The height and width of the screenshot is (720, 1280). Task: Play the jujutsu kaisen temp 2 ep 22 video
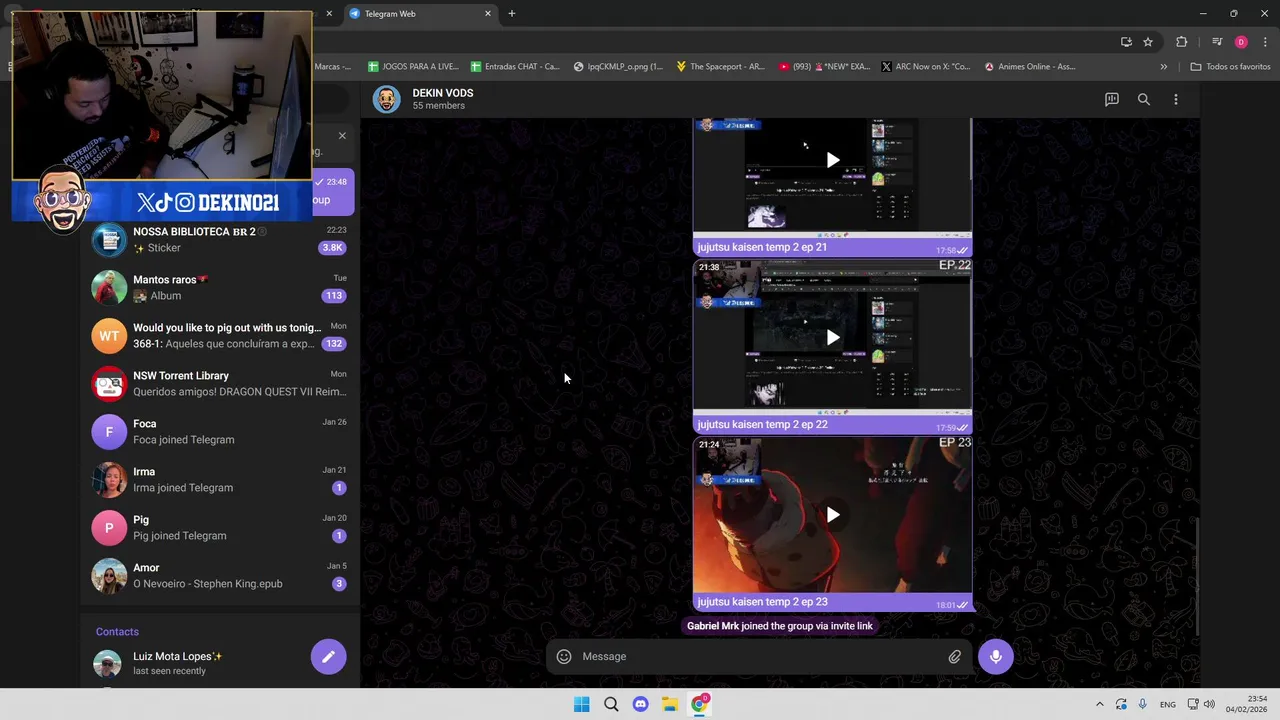pos(832,337)
